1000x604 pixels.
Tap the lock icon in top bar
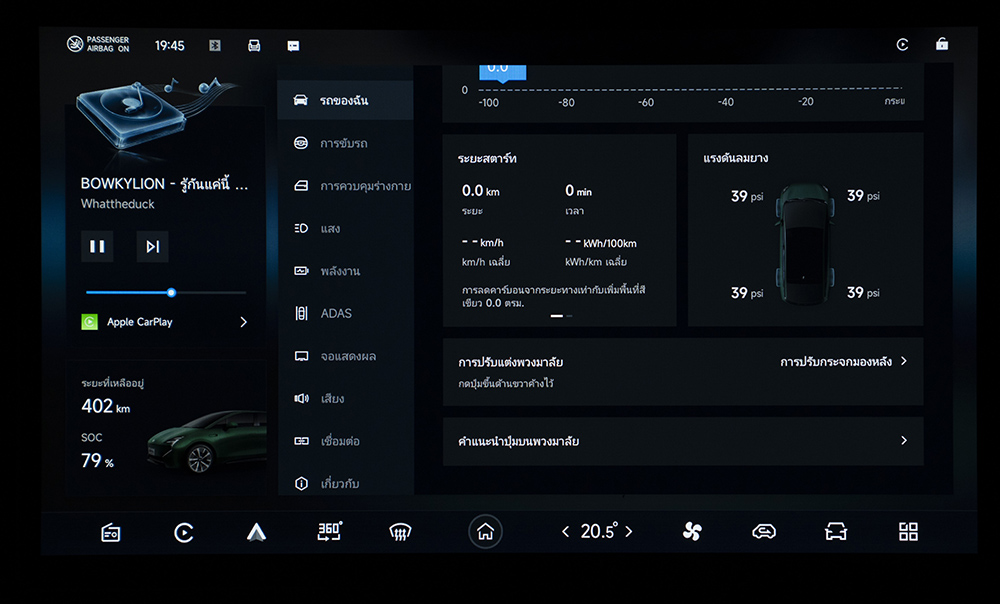coord(941,45)
